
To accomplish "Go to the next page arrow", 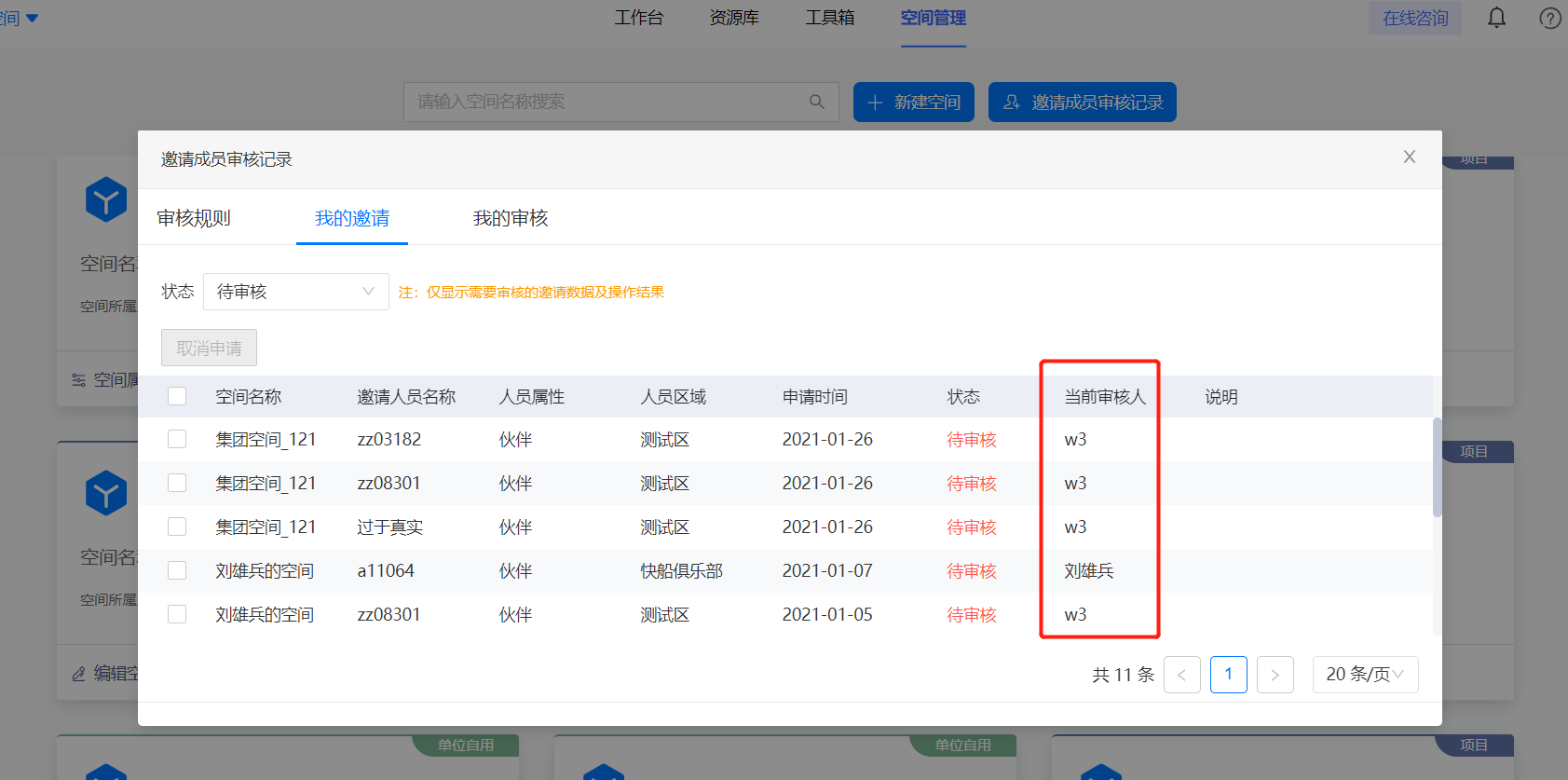I will pos(1275,675).
